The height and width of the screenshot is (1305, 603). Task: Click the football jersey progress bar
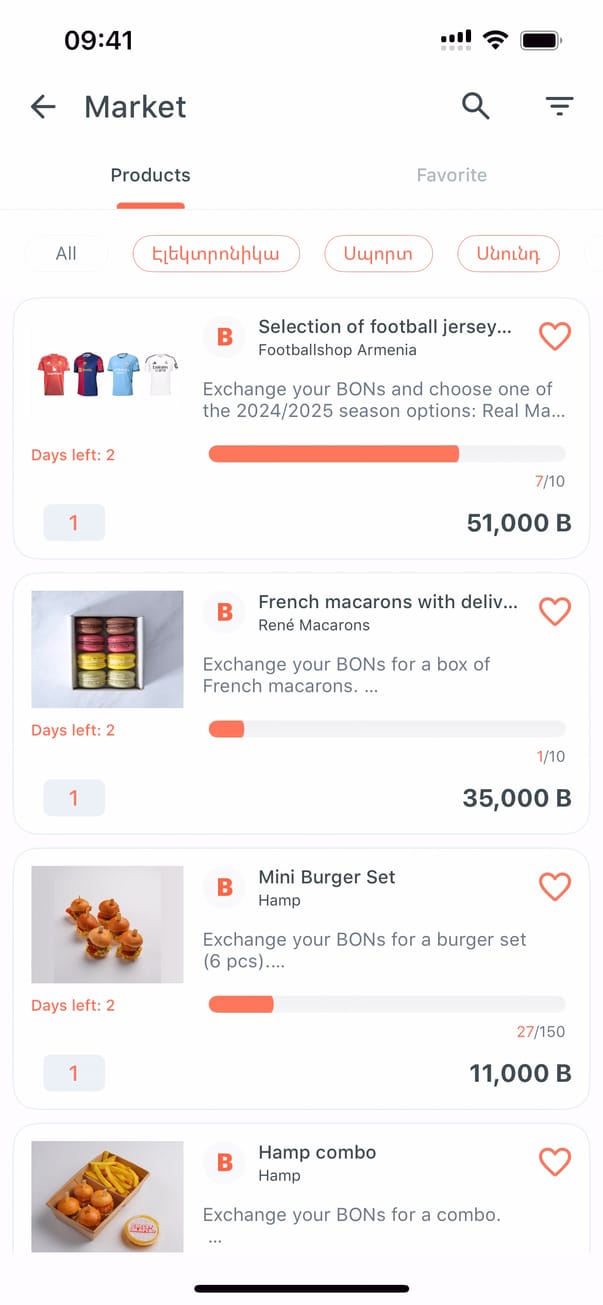(x=386, y=454)
